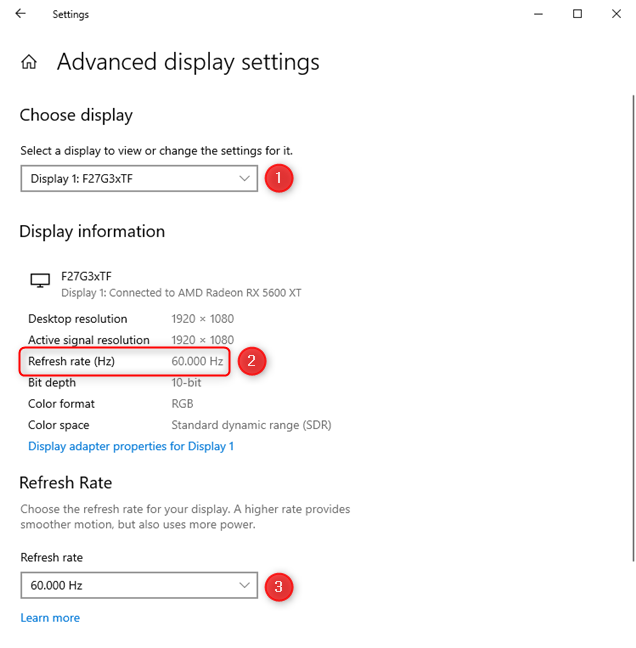
Task: Click the red numbered marker 3
Action: click(279, 586)
